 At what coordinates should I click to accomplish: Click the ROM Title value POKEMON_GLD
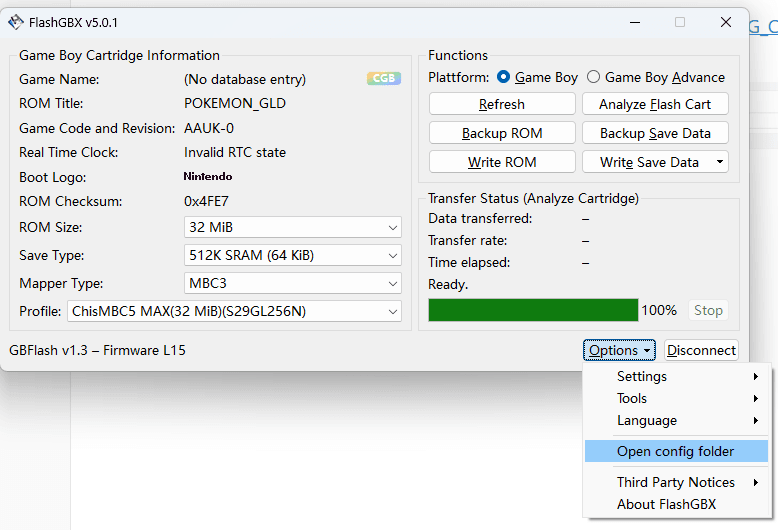pyautogui.click(x=235, y=103)
